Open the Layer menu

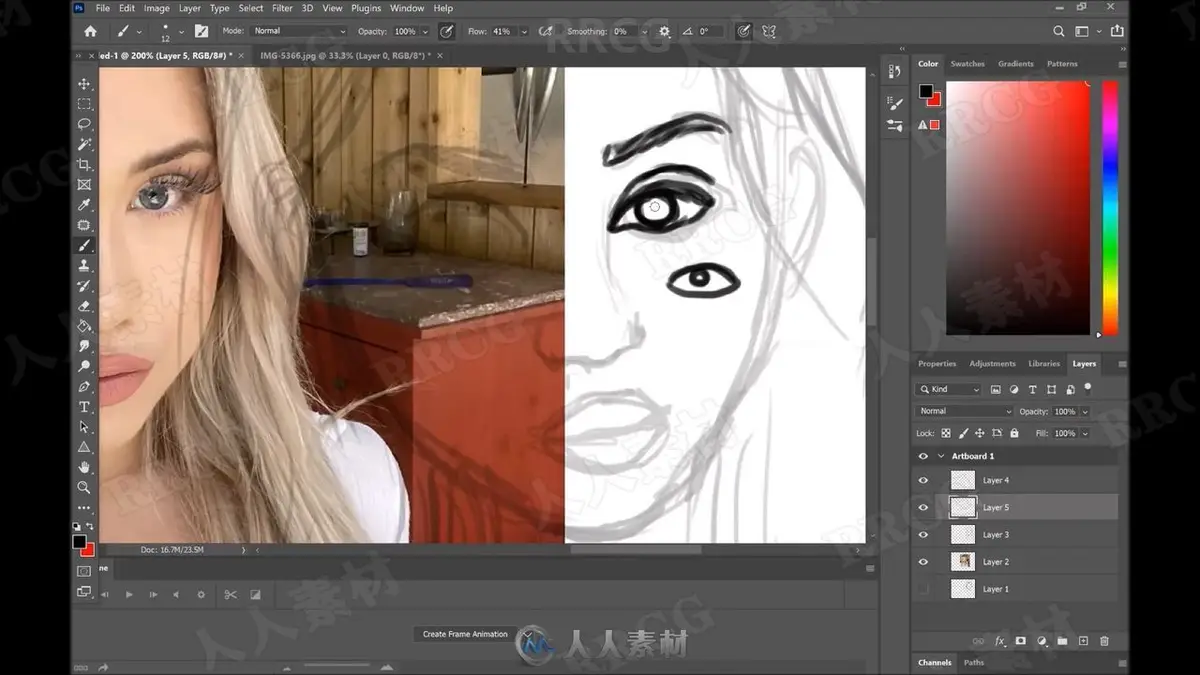189,8
